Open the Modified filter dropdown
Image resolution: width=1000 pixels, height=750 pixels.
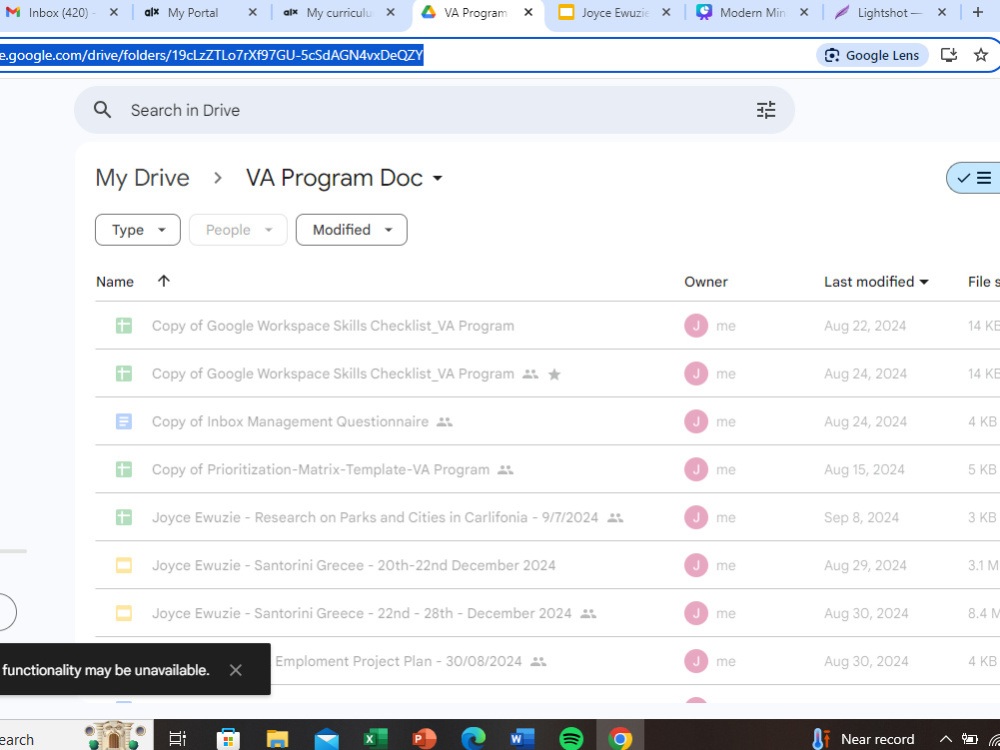(x=351, y=230)
